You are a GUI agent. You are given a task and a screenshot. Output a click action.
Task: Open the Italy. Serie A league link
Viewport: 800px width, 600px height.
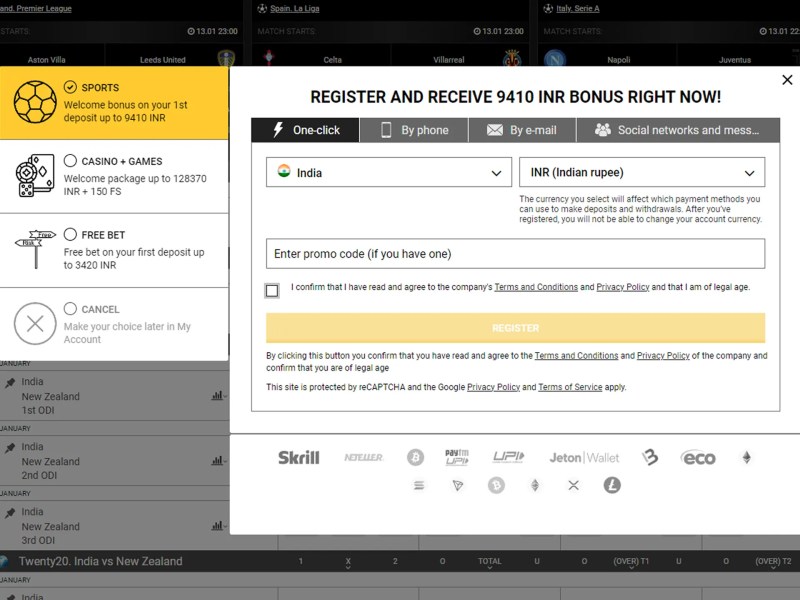(x=578, y=9)
